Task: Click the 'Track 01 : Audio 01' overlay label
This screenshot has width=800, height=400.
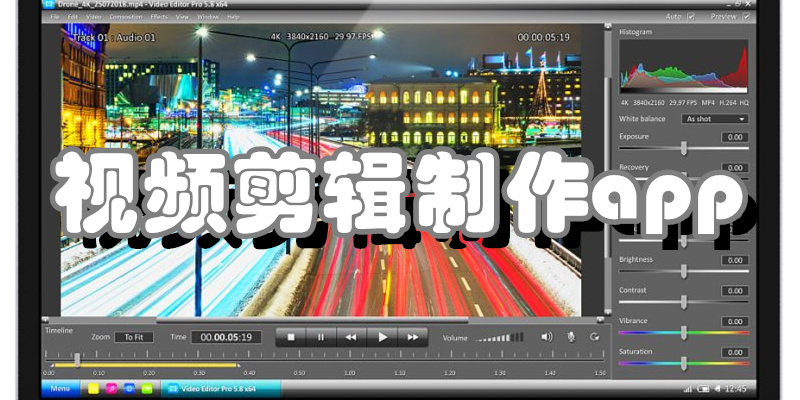Action: click(x=114, y=37)
